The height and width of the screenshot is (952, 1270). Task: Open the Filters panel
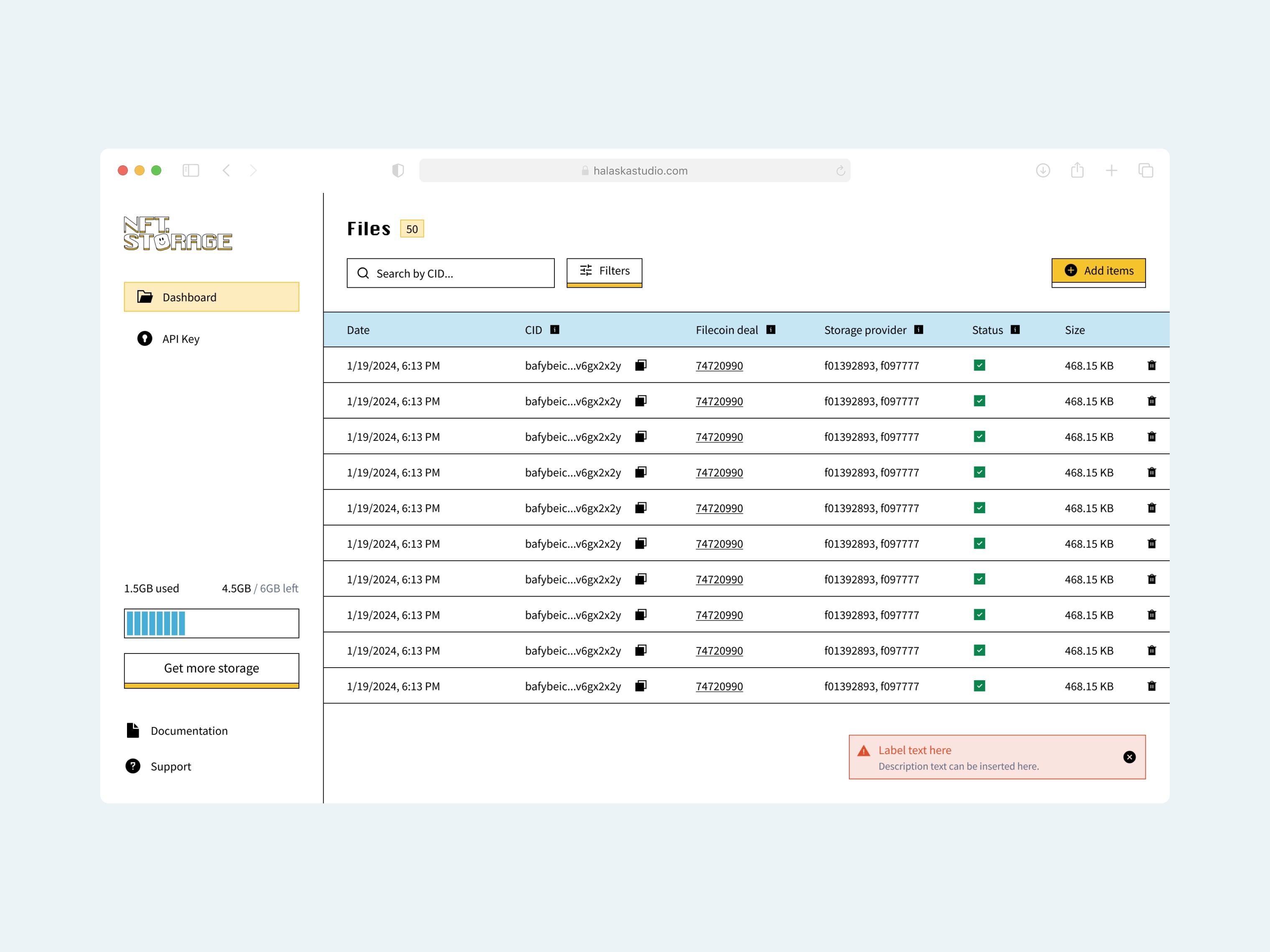pos(604,271)
